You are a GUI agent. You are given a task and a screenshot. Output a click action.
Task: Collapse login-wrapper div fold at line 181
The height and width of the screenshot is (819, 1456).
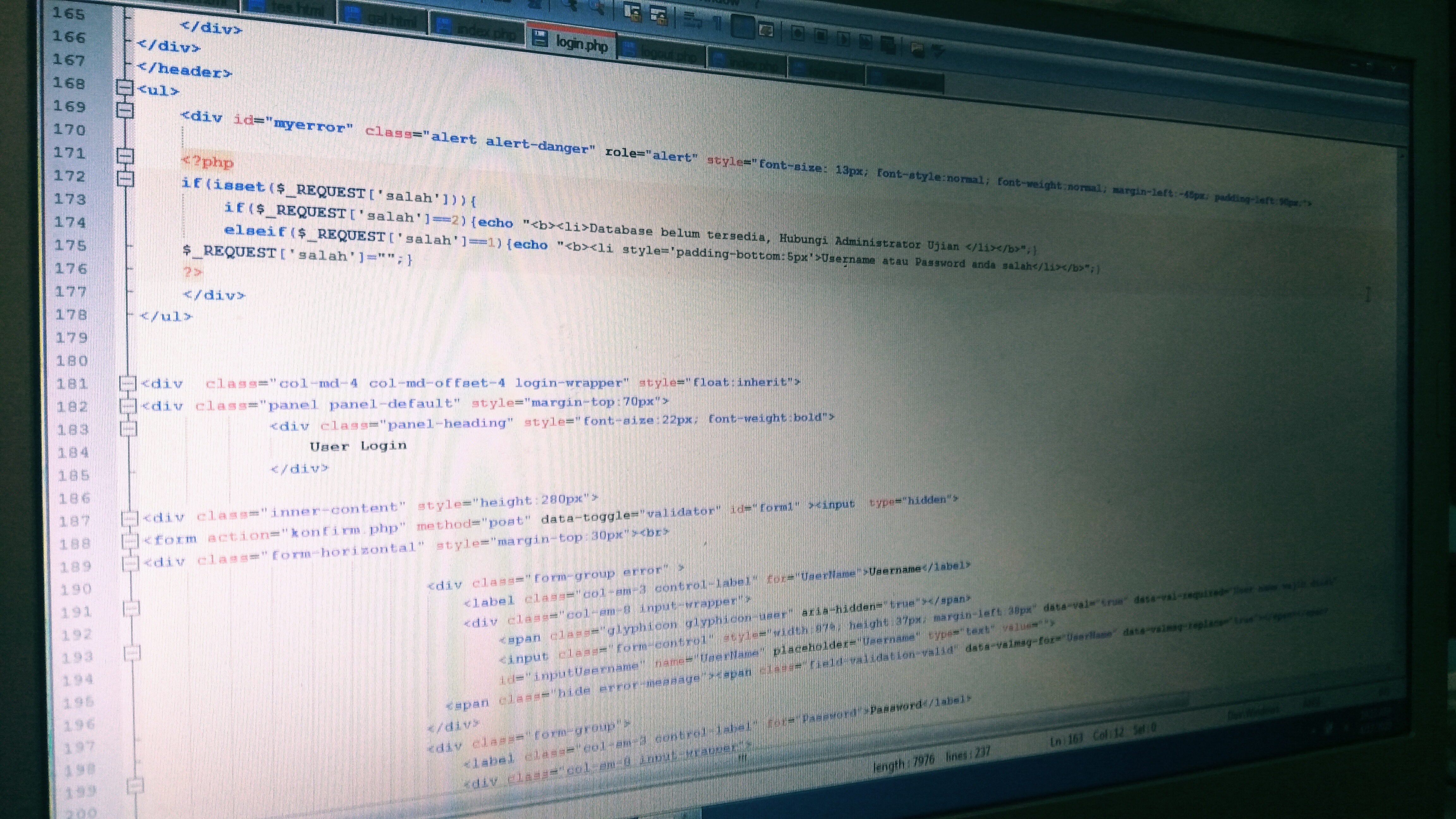128,383
